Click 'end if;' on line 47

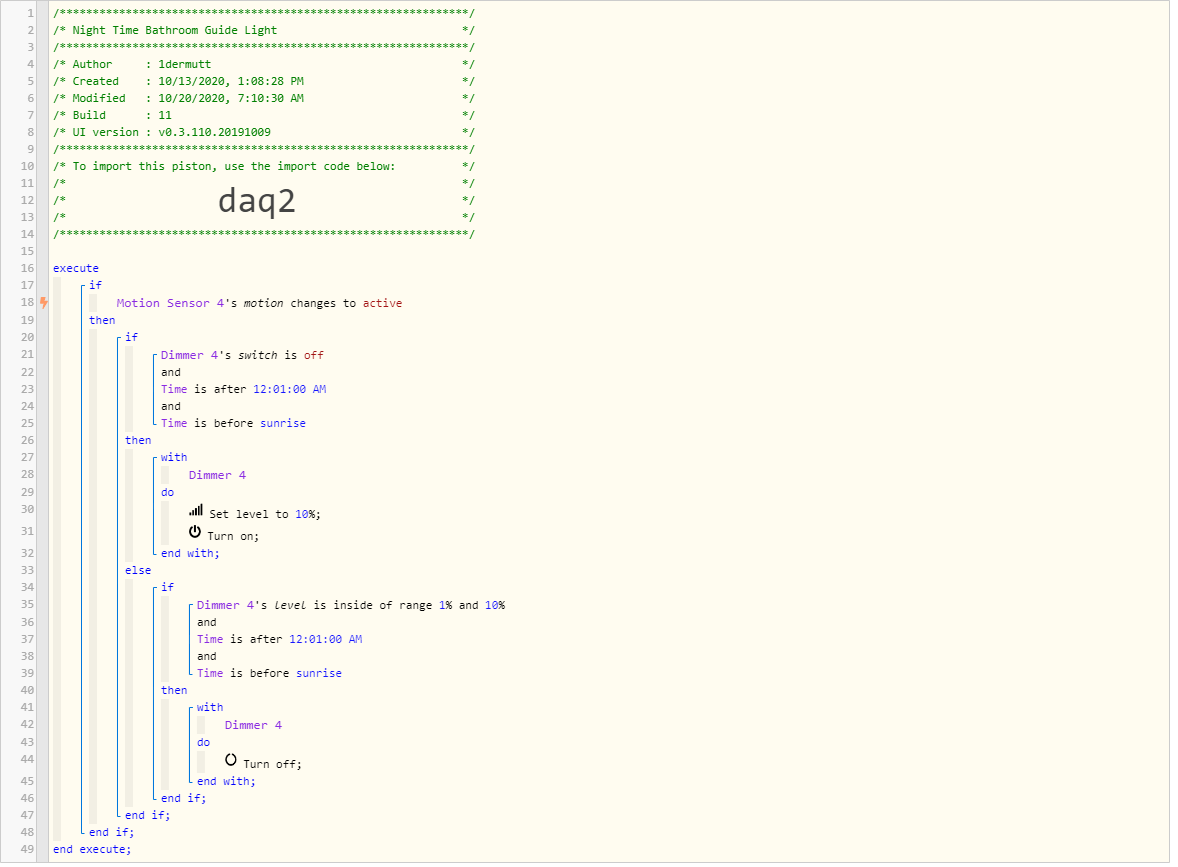pyautogui.click(x=148, y=816)
